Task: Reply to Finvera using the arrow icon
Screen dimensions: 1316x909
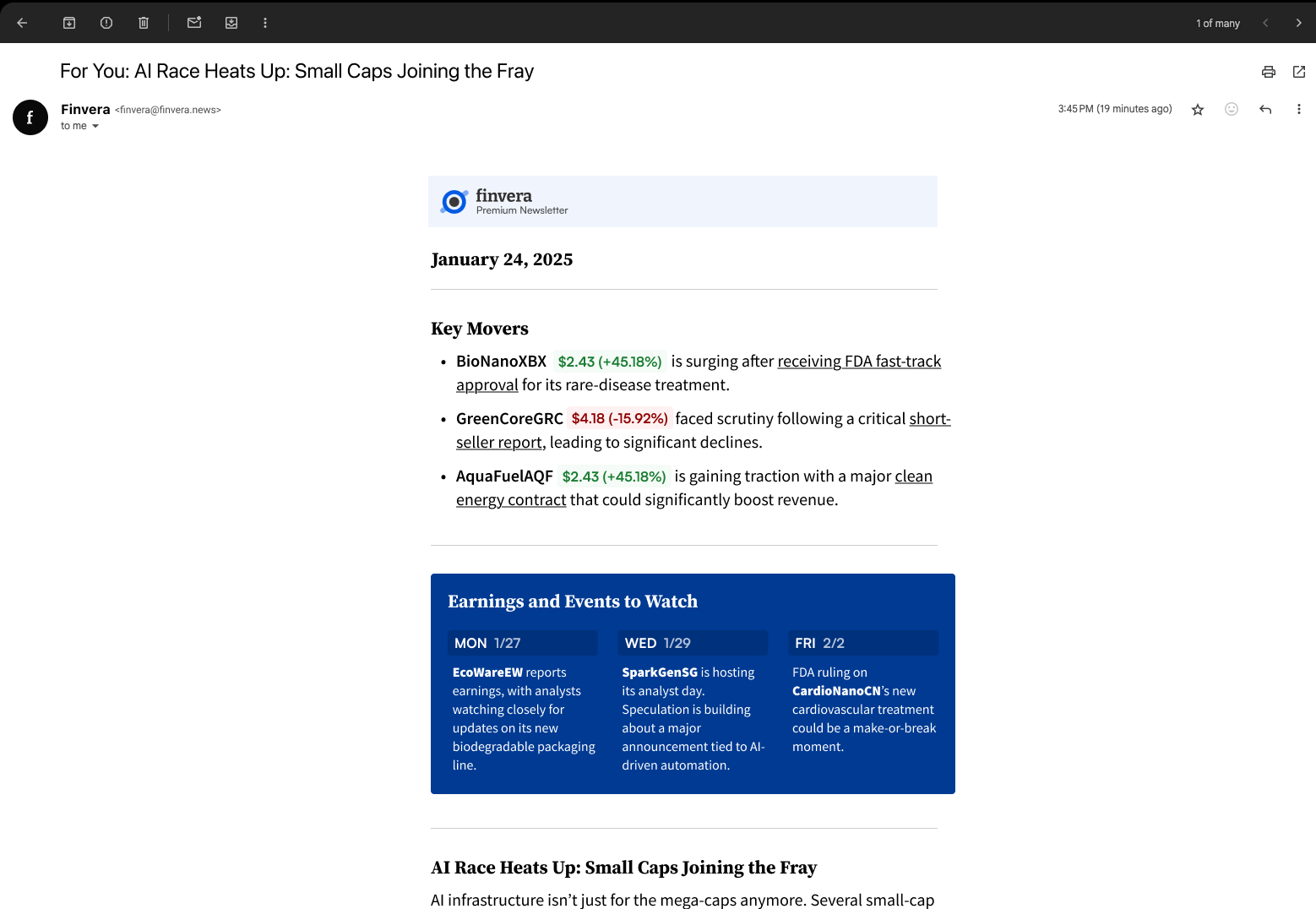Action: (1264, 109)
